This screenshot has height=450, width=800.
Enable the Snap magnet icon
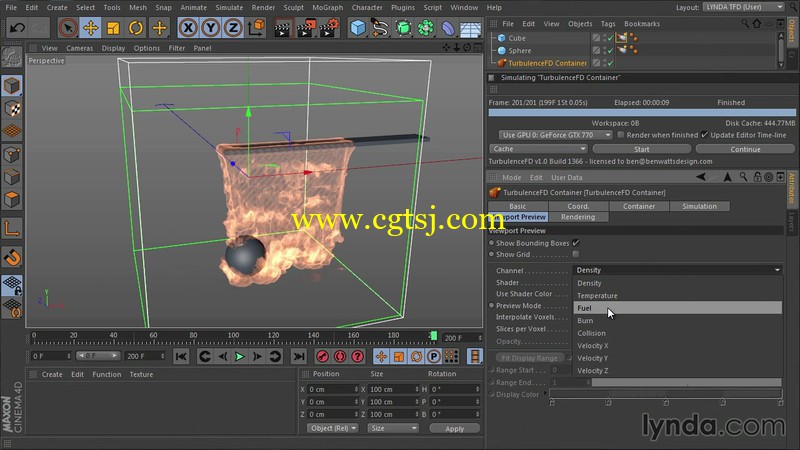[12, 257]
